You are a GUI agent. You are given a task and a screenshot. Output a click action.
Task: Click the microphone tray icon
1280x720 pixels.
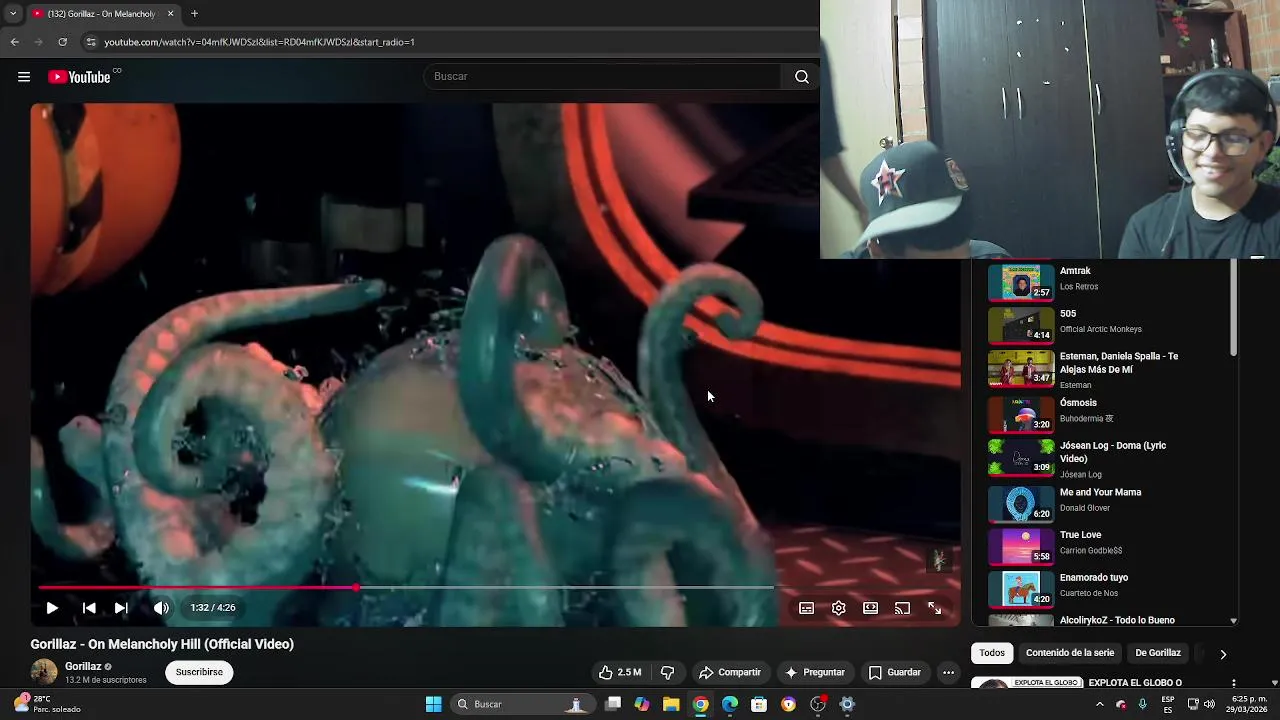pos(1142,704)
